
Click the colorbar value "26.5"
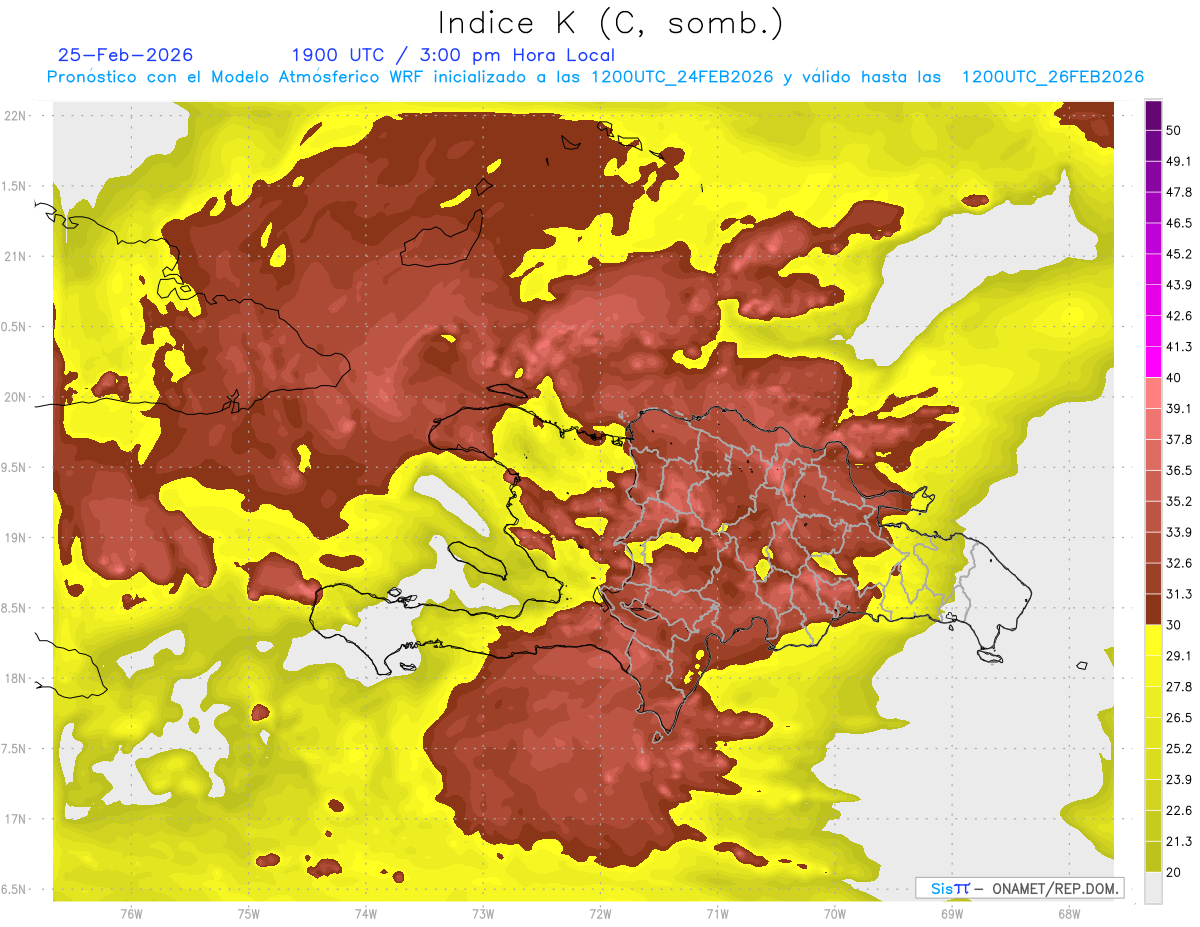pos(1179,717)
